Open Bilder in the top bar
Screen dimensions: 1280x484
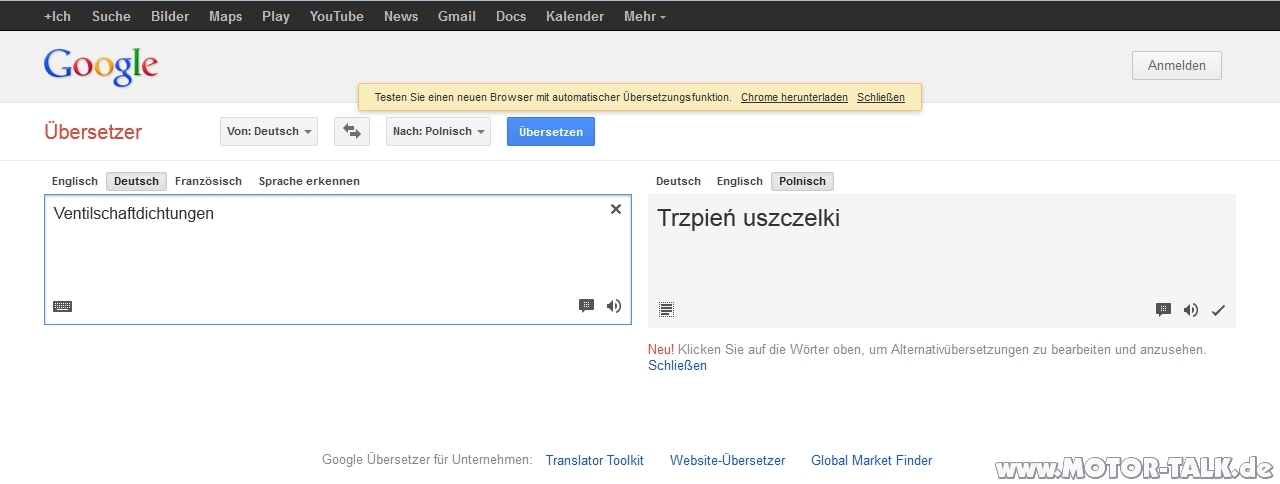pyautogui.click(x=170, y=16)
